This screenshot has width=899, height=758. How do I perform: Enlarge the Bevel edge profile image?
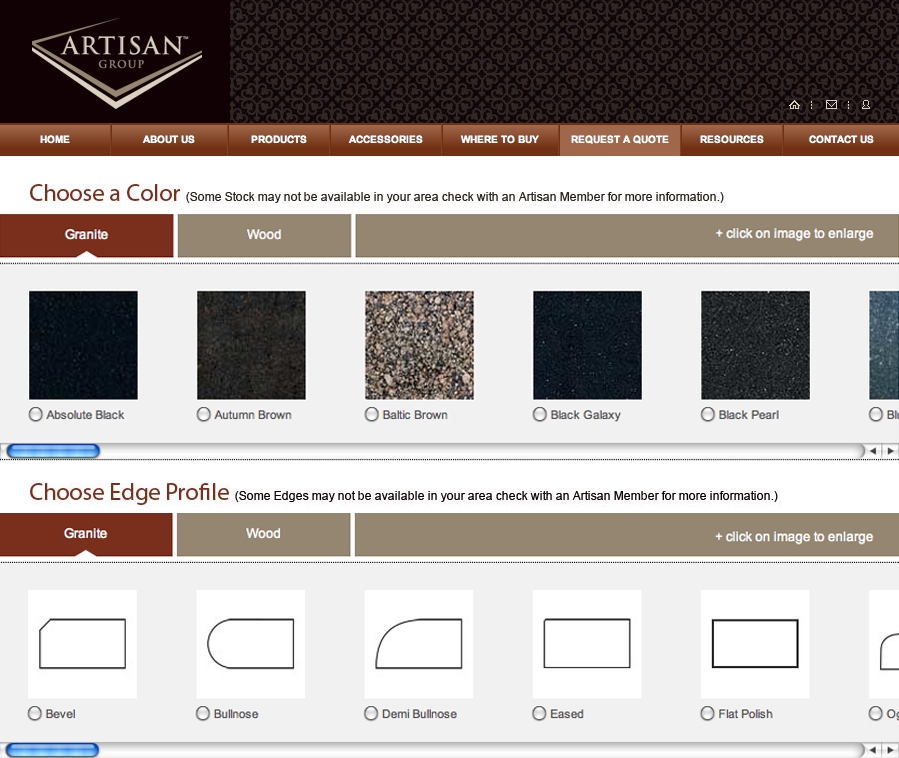(x=83, y=644)
